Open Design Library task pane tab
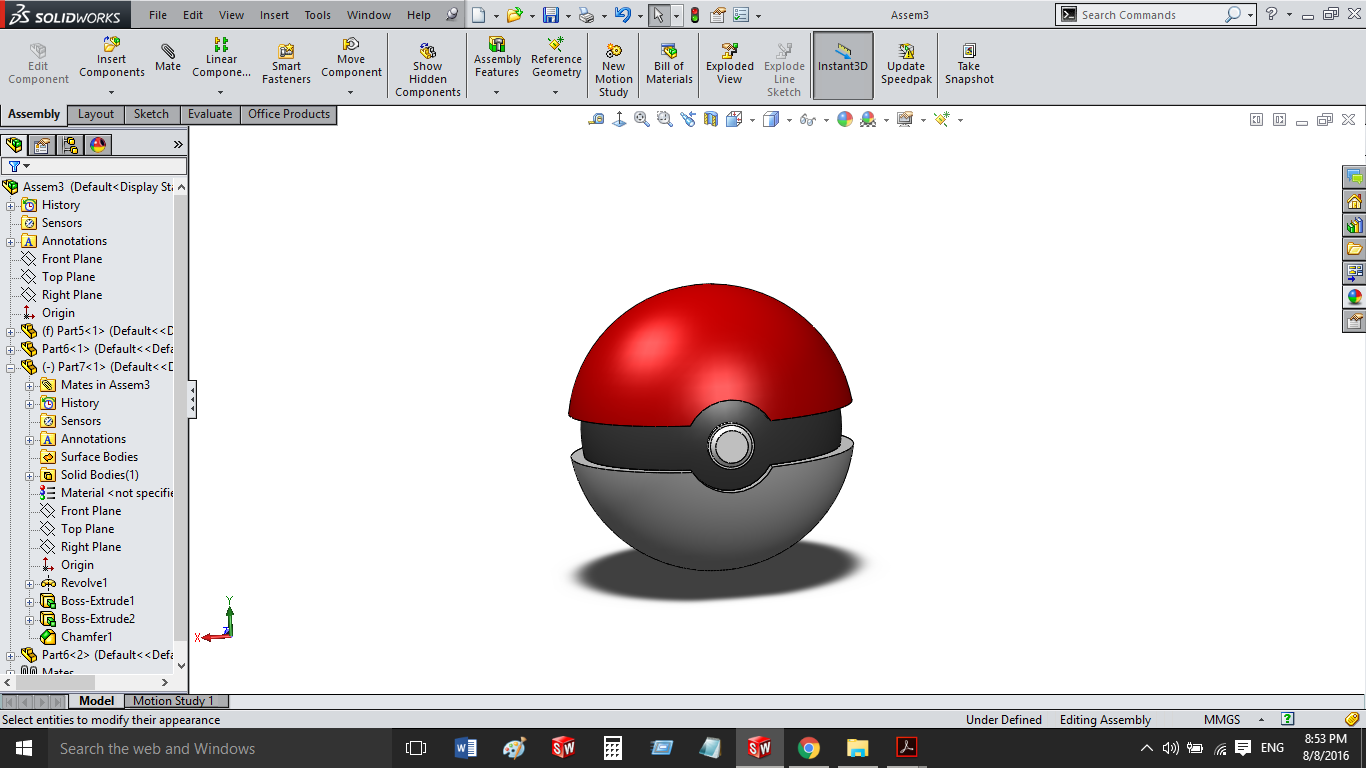Screen dimensions: 1366x768 [1355, 225]
